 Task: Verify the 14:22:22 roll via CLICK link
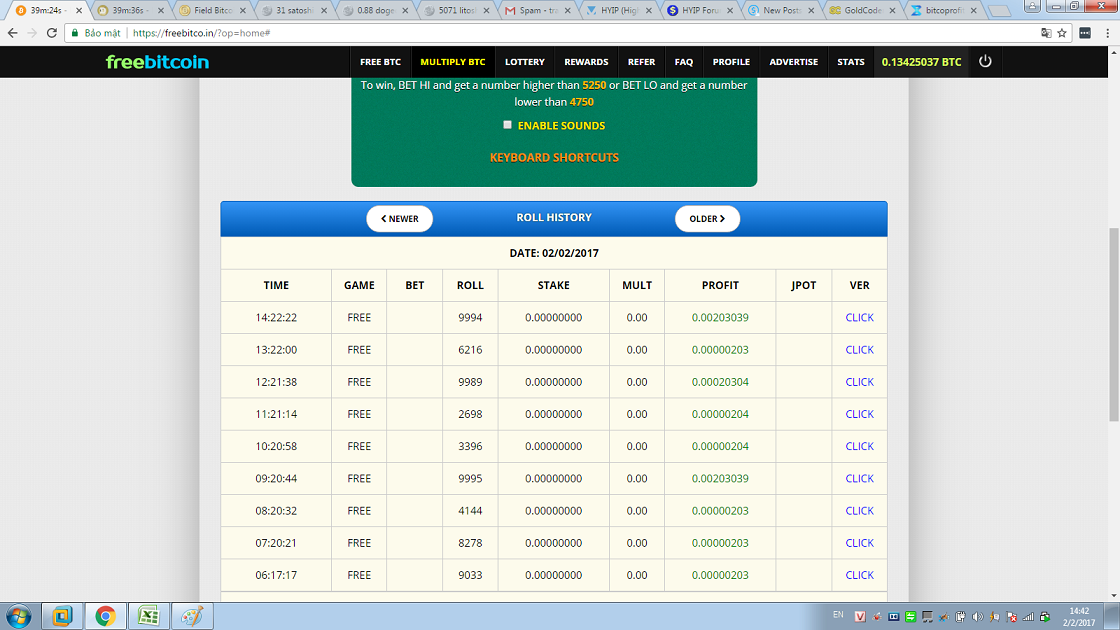coord(859,318)
